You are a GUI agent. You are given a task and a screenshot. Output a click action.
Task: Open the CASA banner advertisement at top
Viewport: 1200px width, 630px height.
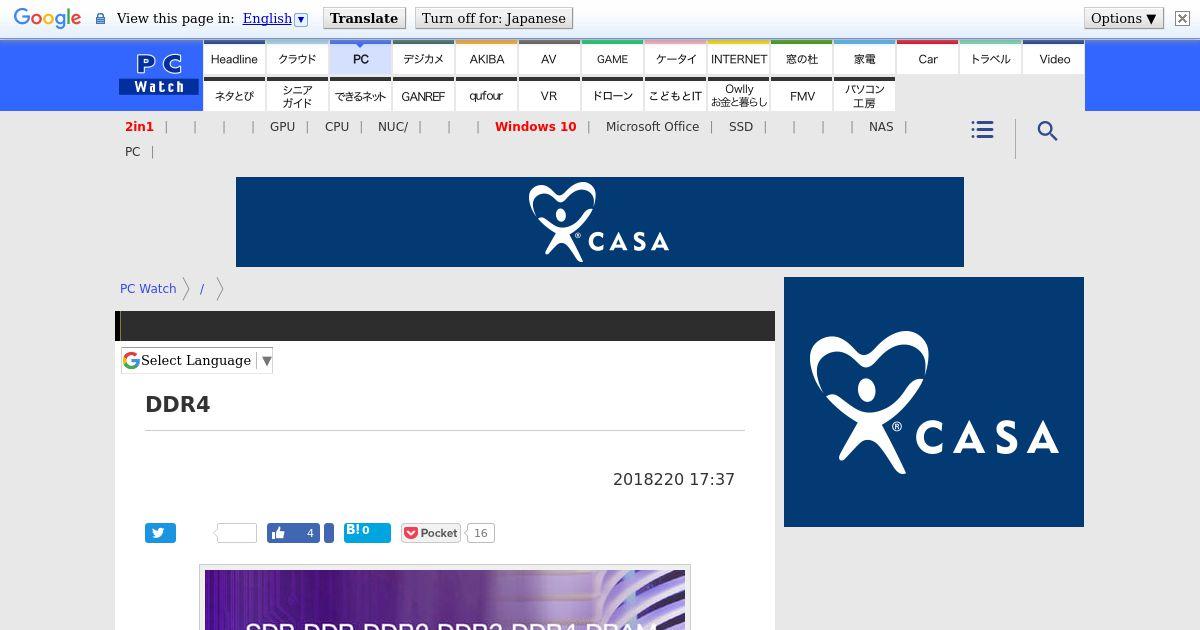(x=600, y=222)
